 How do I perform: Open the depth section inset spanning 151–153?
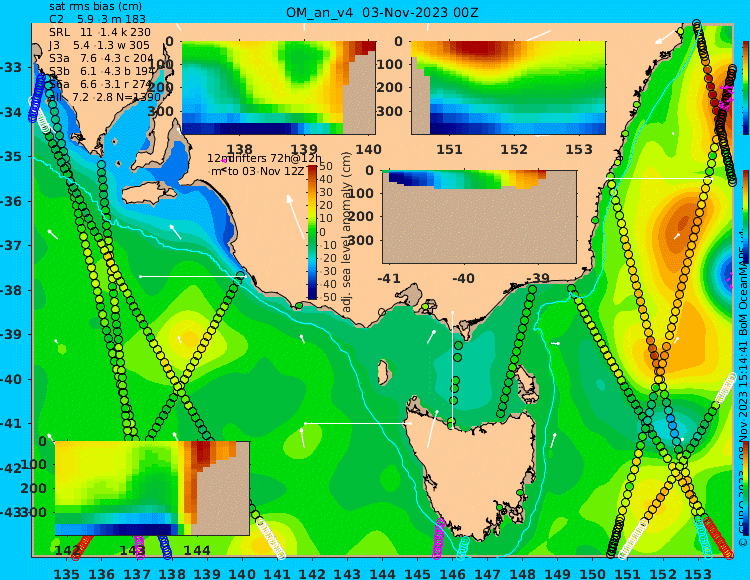coord(508,88)
